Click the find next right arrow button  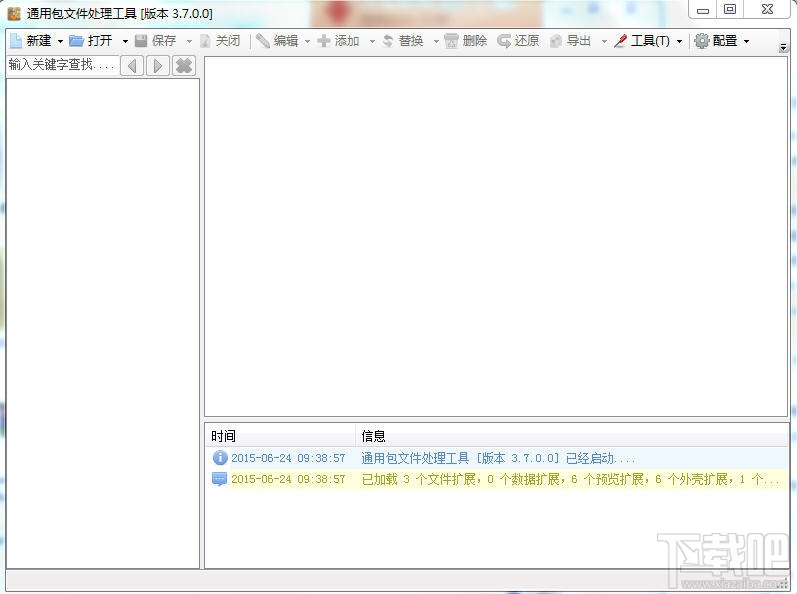[x=158, y=66]
